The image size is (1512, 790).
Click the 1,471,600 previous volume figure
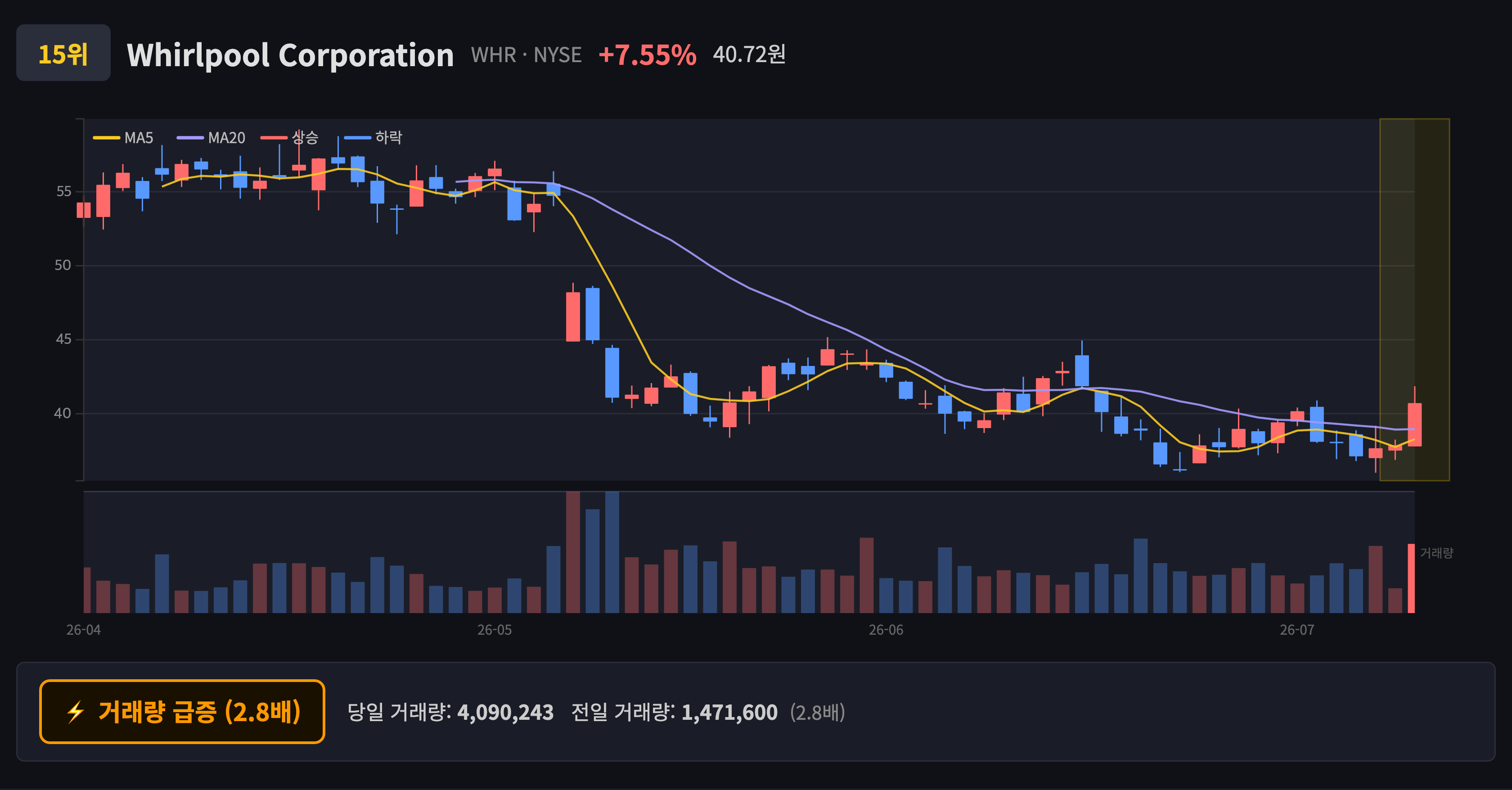tap(729, 713)
